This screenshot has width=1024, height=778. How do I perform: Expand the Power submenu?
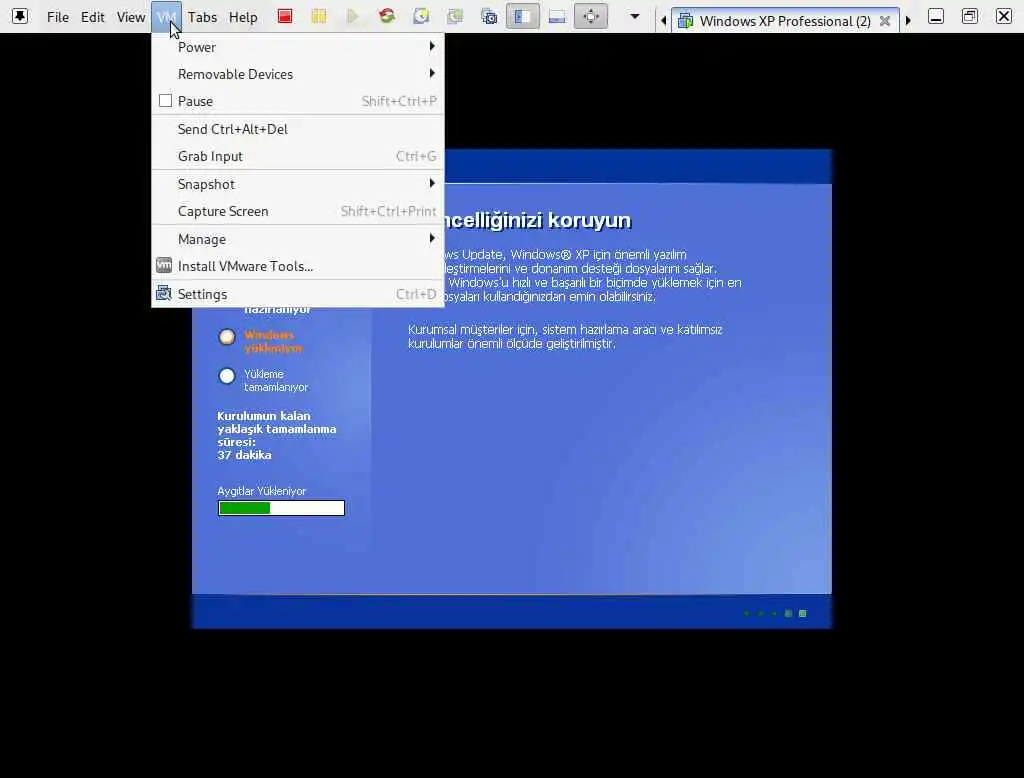coord(432,46)
